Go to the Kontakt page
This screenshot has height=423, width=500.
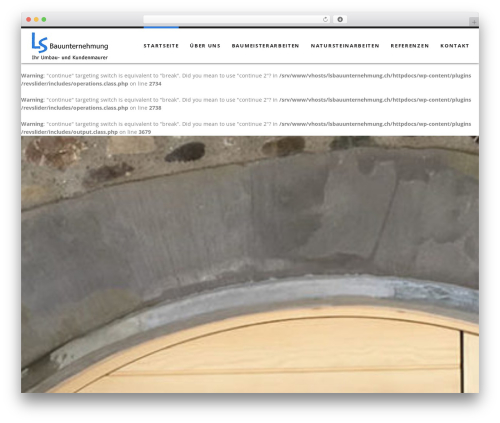click(455, 46)
